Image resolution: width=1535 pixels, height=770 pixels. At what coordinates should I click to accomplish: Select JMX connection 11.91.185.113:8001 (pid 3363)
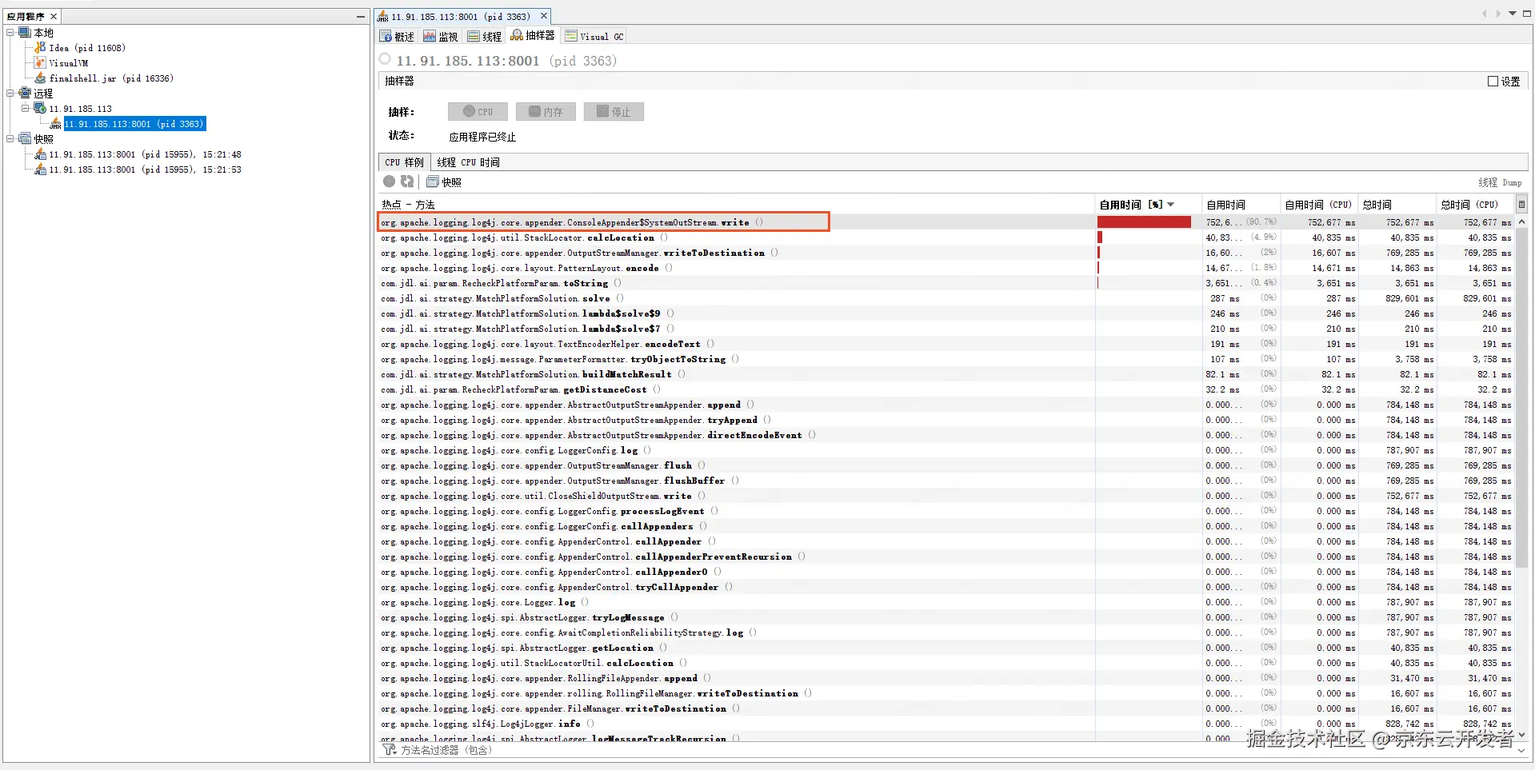pyautogui.click(x=135, y=124)
